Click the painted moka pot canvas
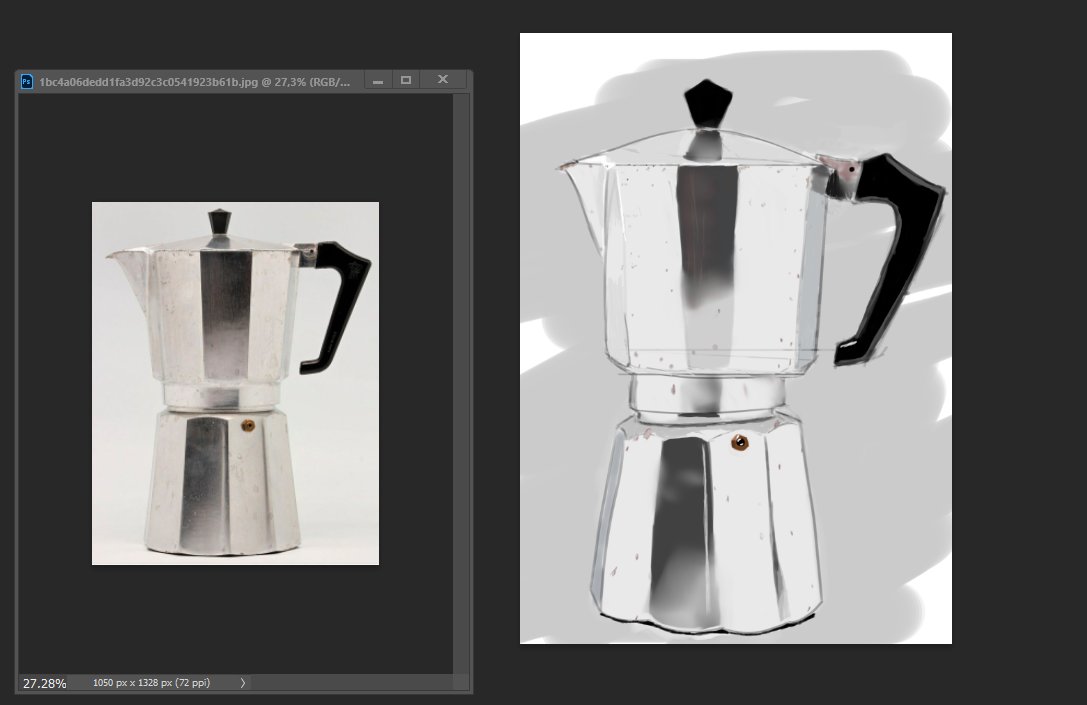This screenshot has height=705, width=1087. click(736, 338)
